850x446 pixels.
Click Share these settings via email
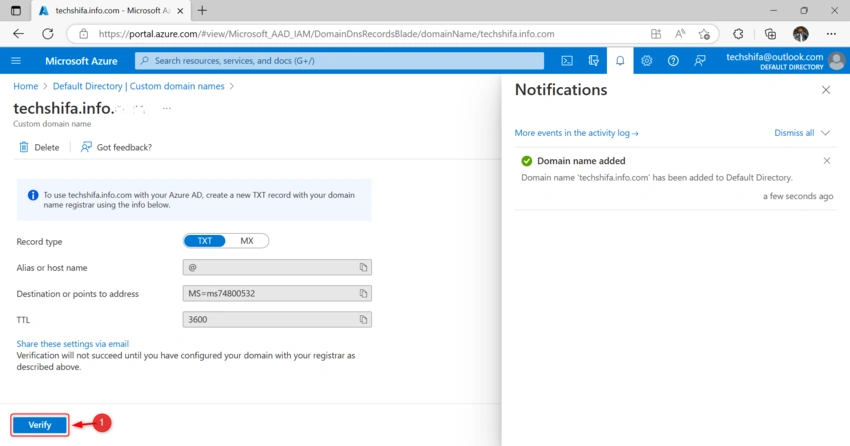click(x=73, y=344)
